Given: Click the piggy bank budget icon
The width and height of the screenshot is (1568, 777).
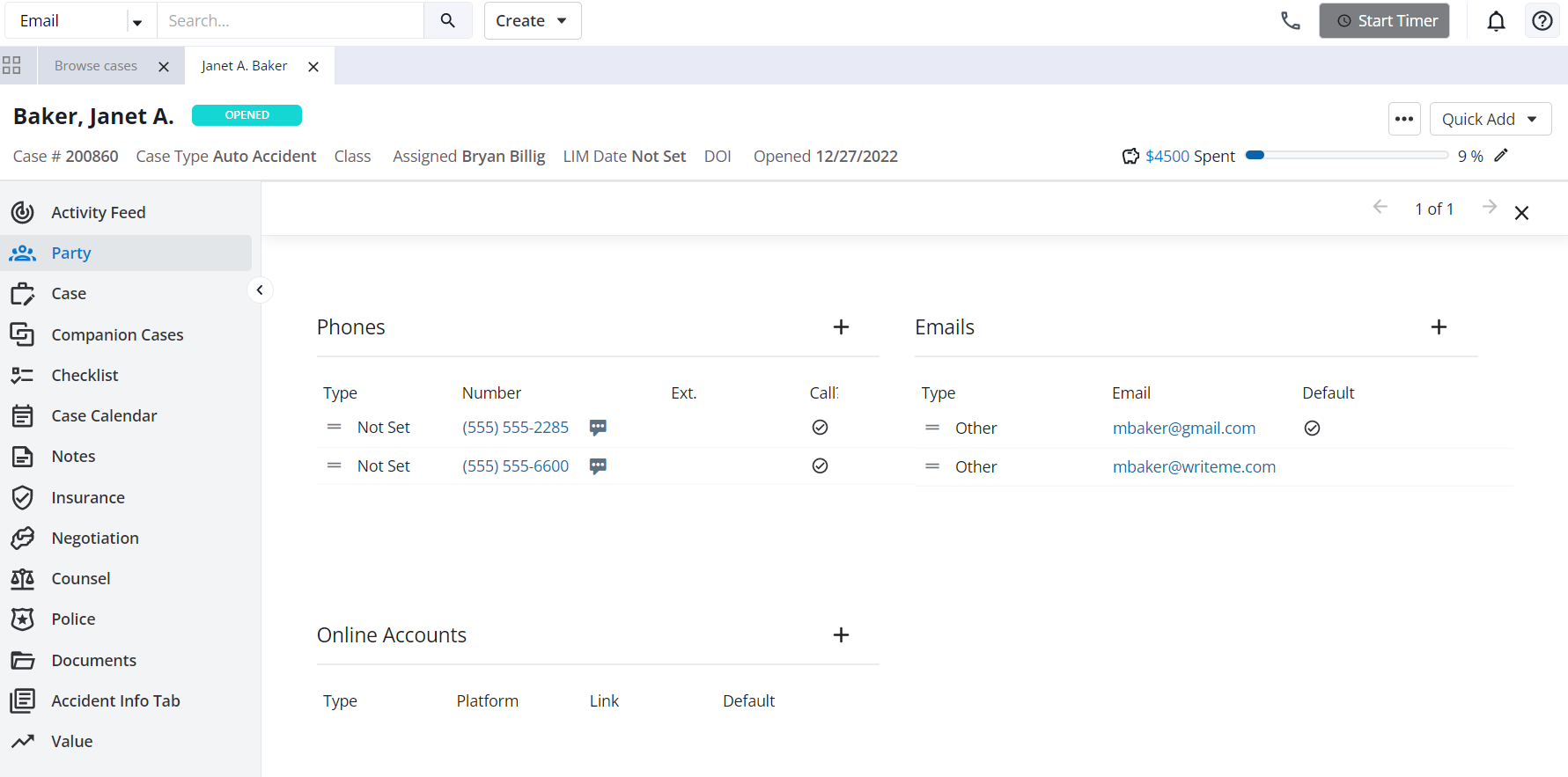Looking at the screenshot, I should coord(1130,156).
